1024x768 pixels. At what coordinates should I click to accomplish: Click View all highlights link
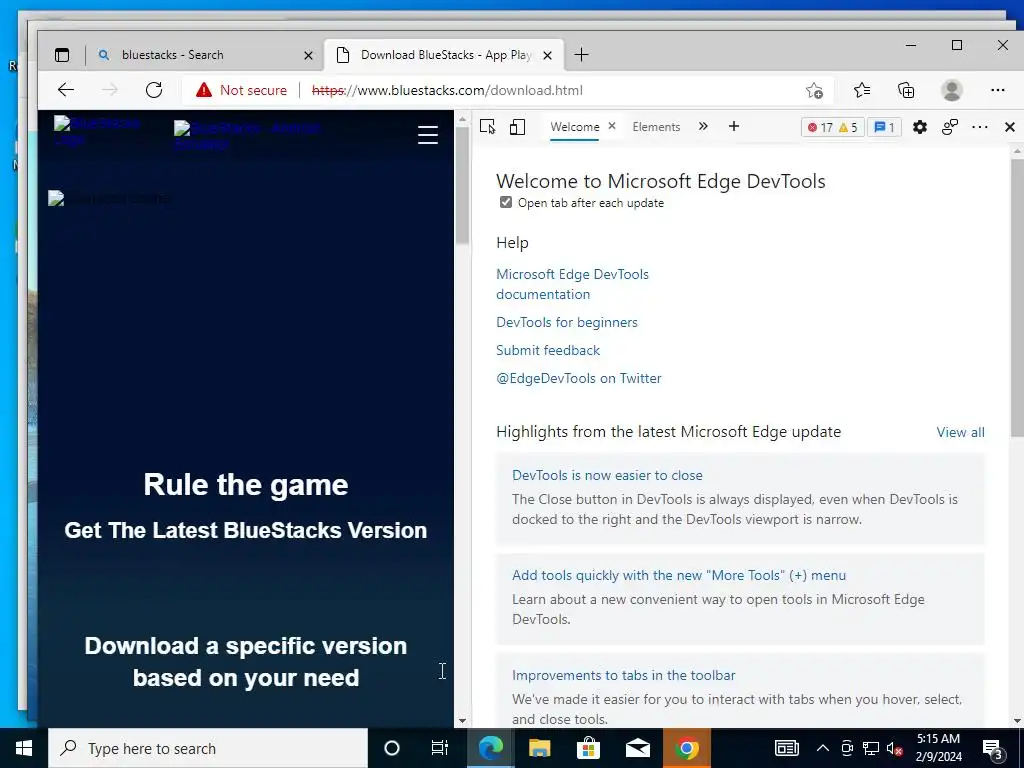tap(960, 432)
